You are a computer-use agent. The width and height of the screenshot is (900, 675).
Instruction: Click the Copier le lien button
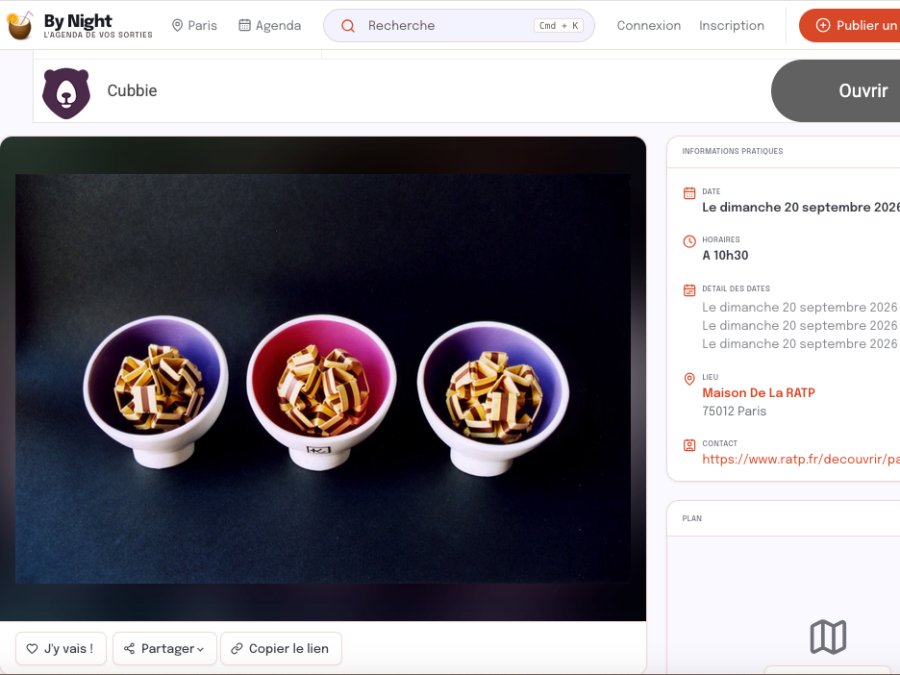click(x=281, y=649)
